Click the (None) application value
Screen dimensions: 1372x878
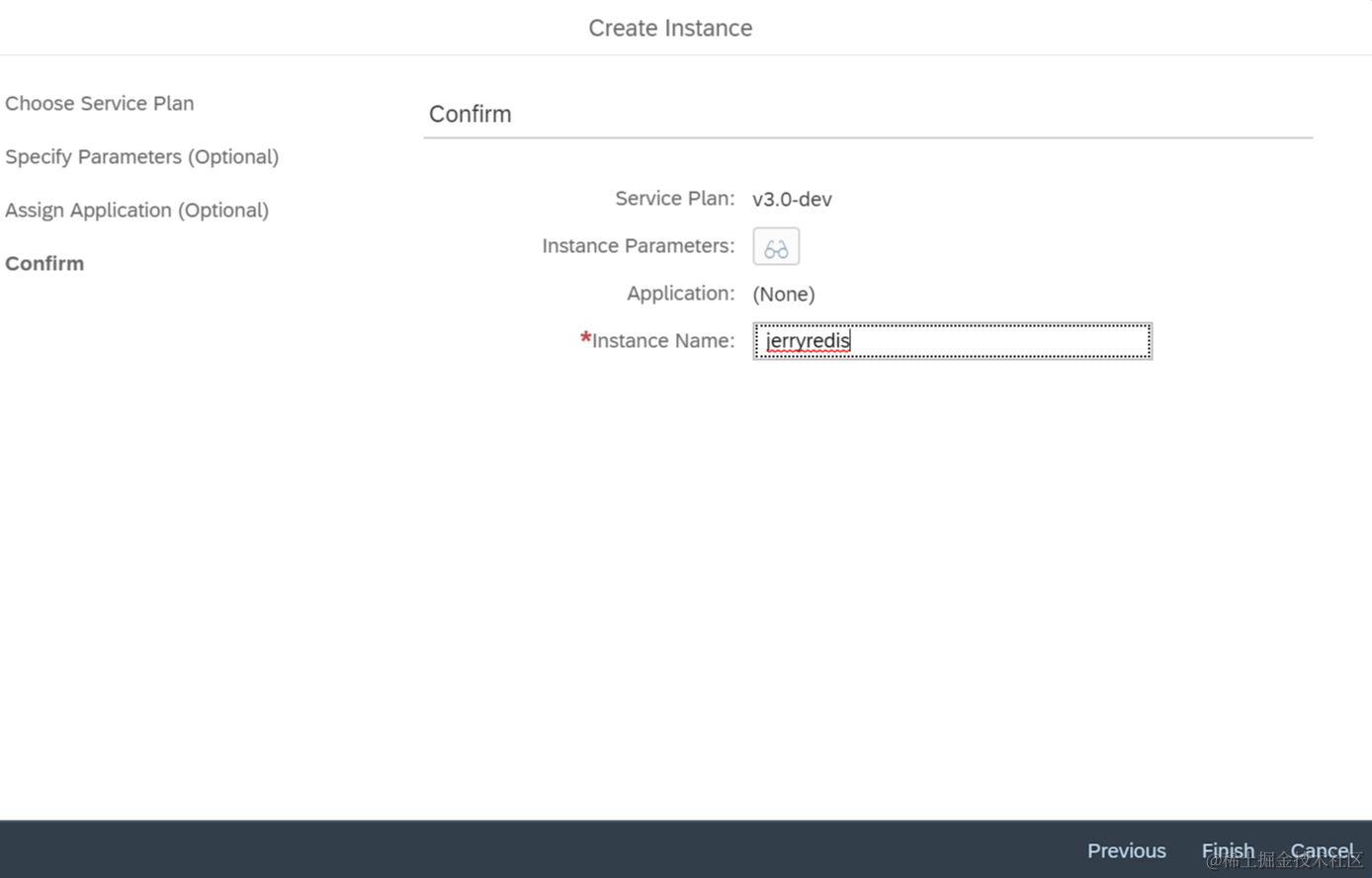pos(784,294)
